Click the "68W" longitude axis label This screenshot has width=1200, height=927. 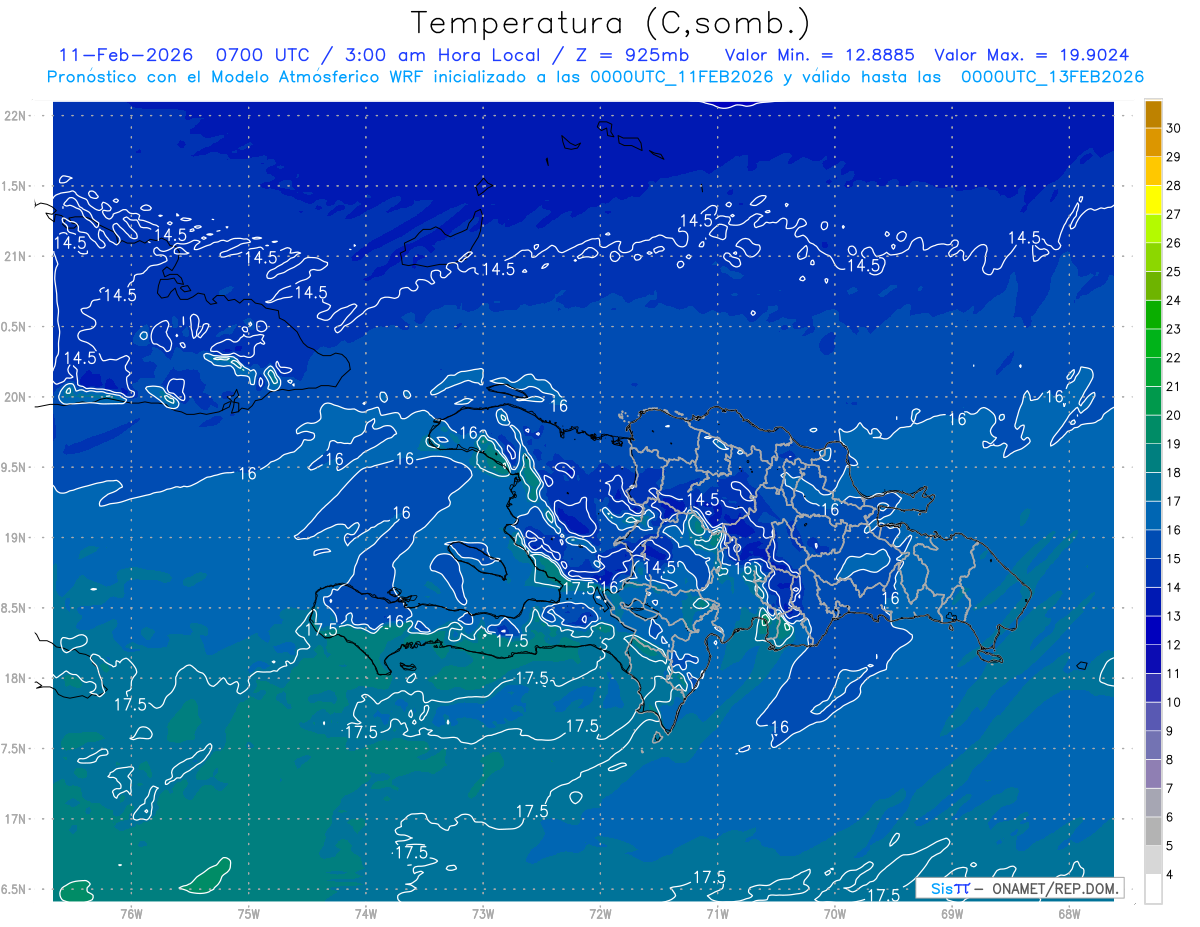click(1069, 914)
